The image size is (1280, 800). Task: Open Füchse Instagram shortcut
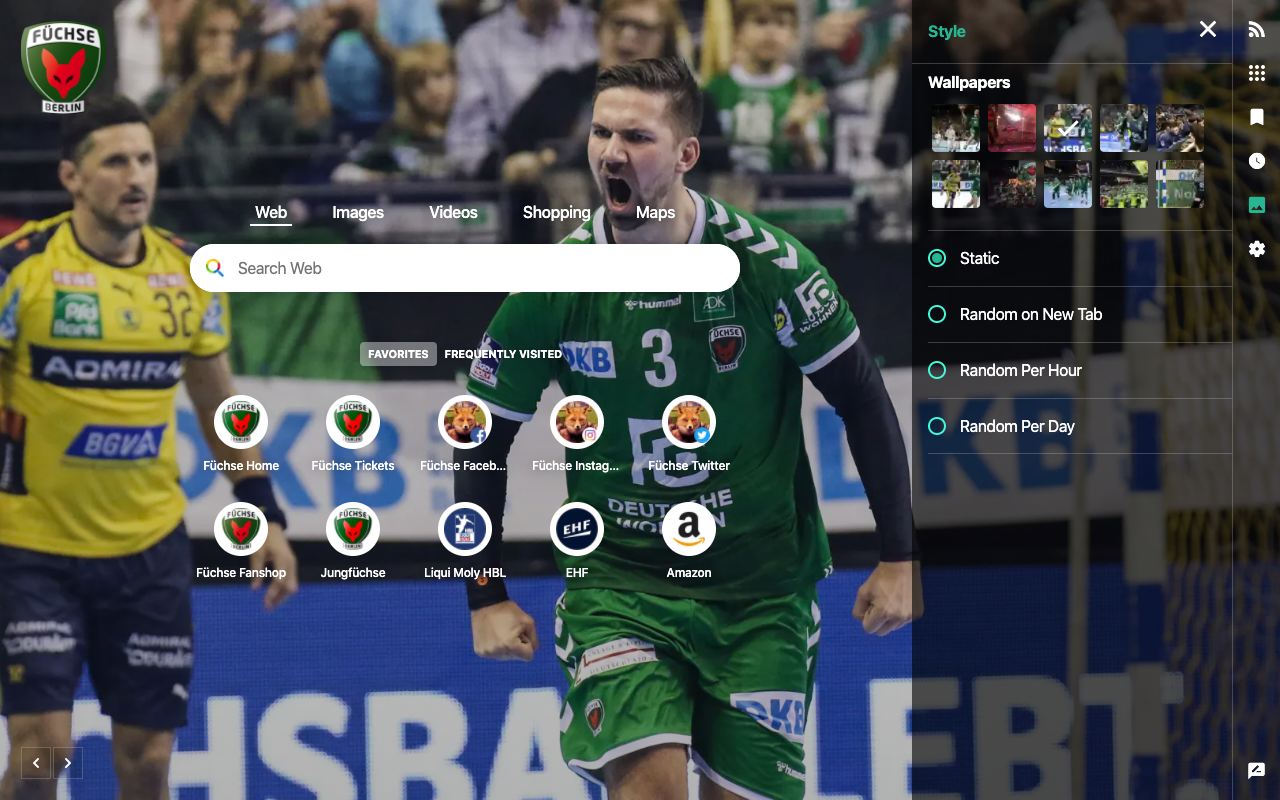[577, 422]
